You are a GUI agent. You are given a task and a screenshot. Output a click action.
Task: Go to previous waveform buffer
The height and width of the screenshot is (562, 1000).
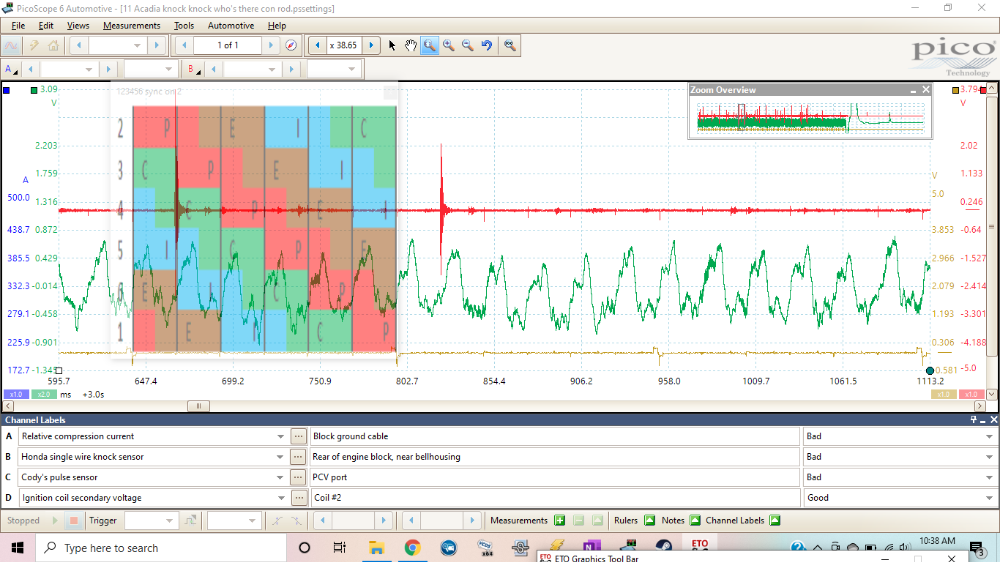(x=184, y=45)
